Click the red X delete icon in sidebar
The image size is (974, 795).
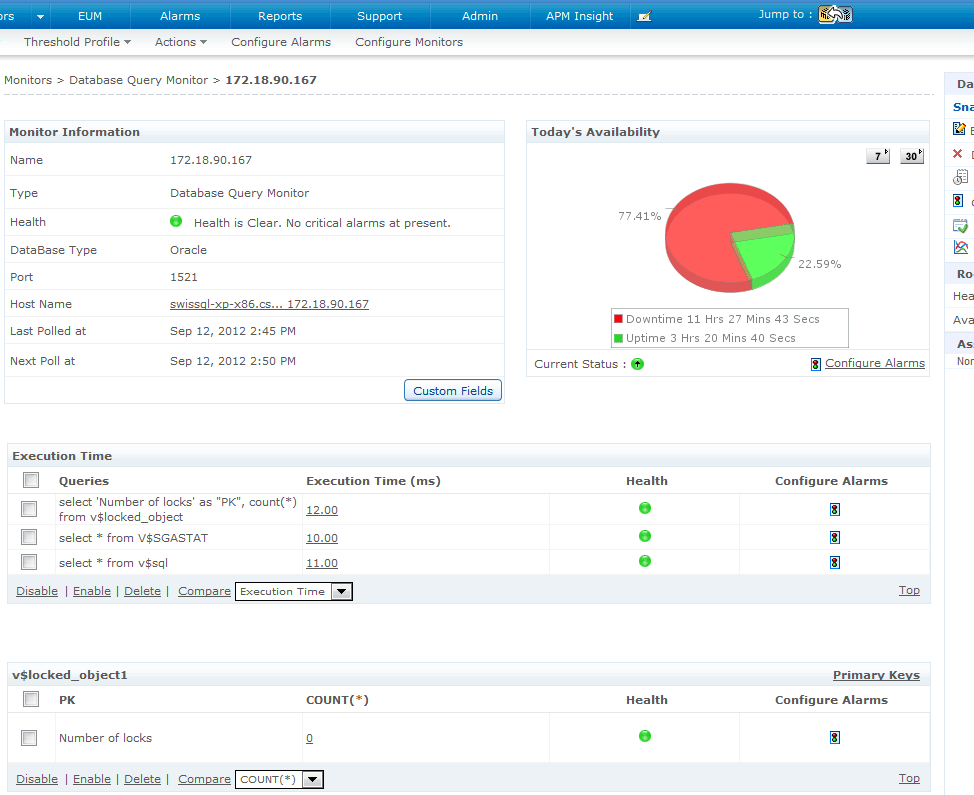(x=958, y=153)
